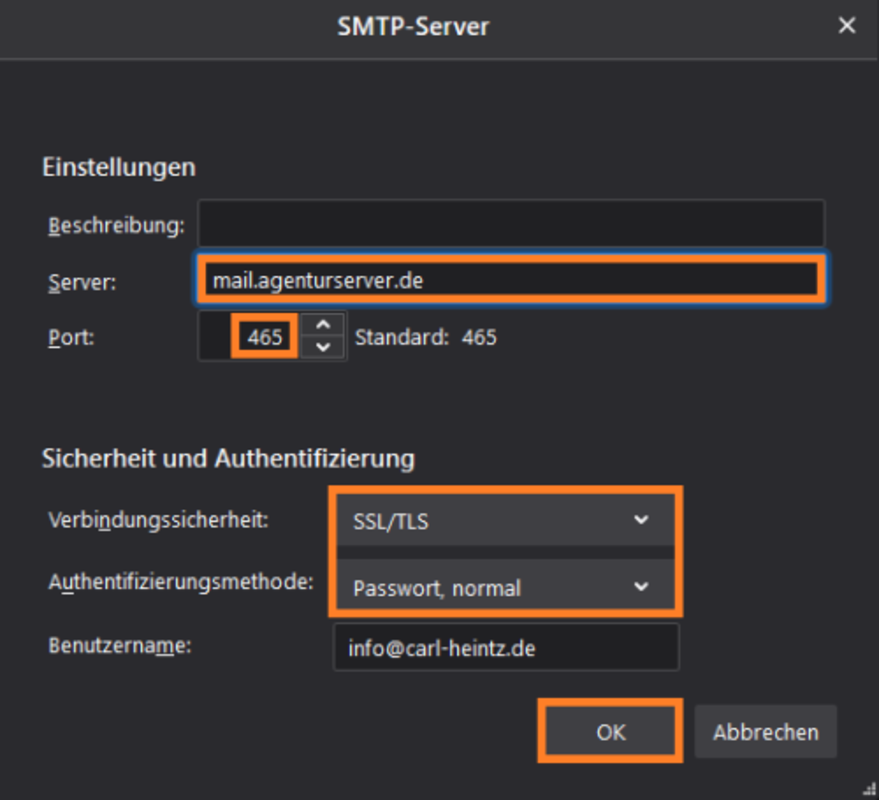This screenshot has height=800, width=879.
Task: Click the Beschreibung label
Action: pyautogui.click(x=116, y=225)
